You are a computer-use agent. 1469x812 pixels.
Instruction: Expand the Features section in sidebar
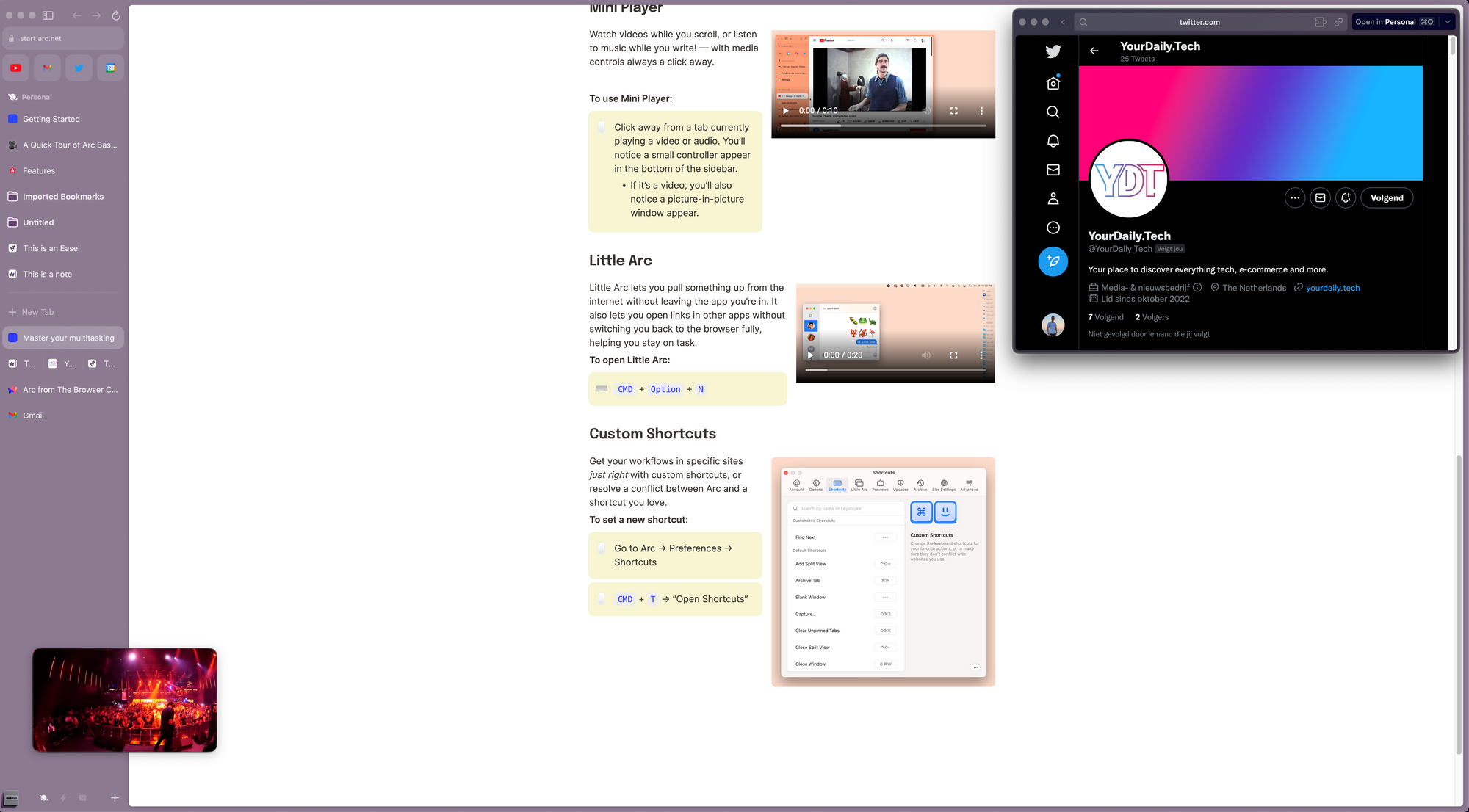point(38,171)
